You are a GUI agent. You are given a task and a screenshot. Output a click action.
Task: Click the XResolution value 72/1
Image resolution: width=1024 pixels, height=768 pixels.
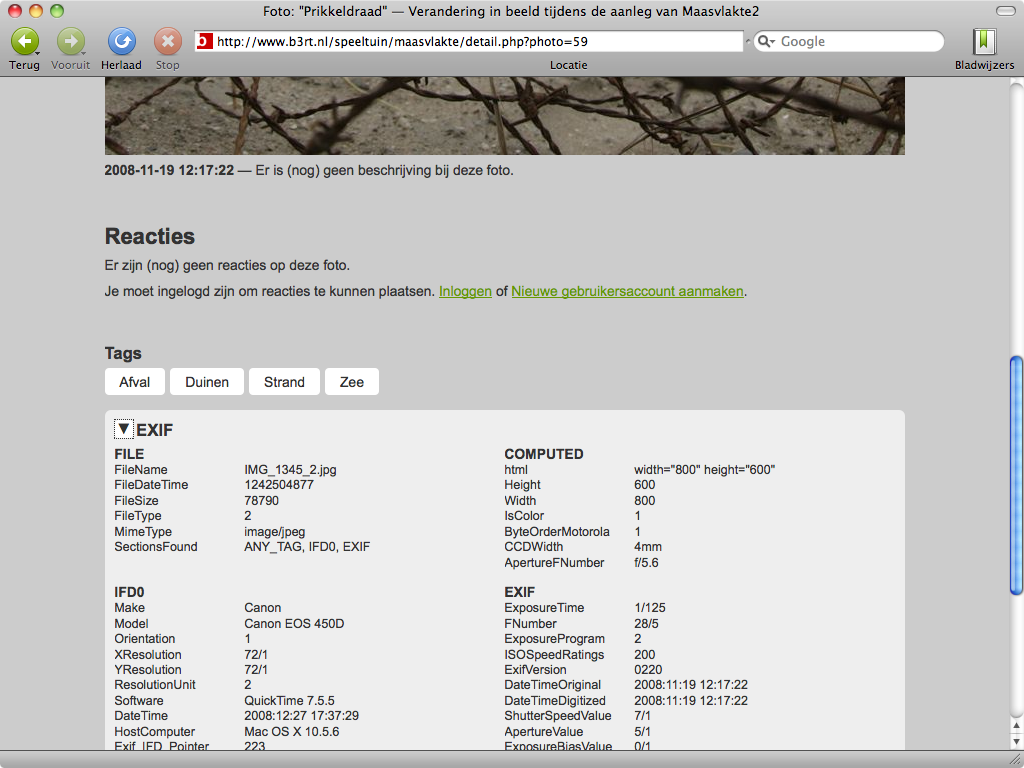pyautogui.click(x=256, y=654)
